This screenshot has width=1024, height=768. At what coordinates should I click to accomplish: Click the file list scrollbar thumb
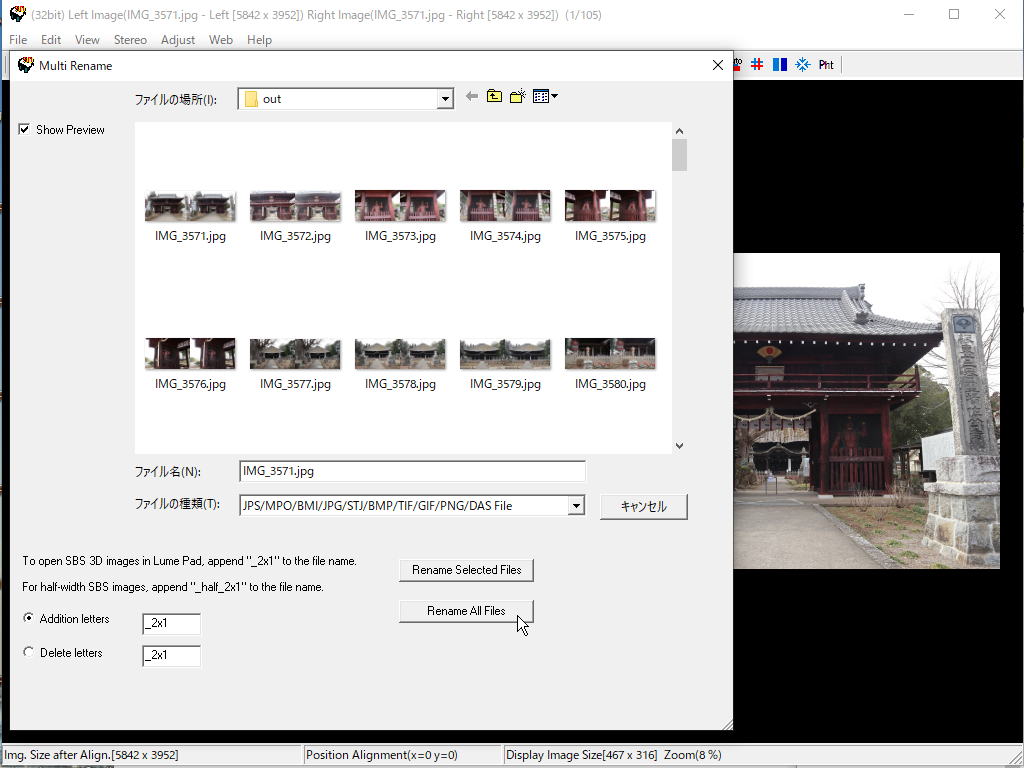(x=679, y=155)
